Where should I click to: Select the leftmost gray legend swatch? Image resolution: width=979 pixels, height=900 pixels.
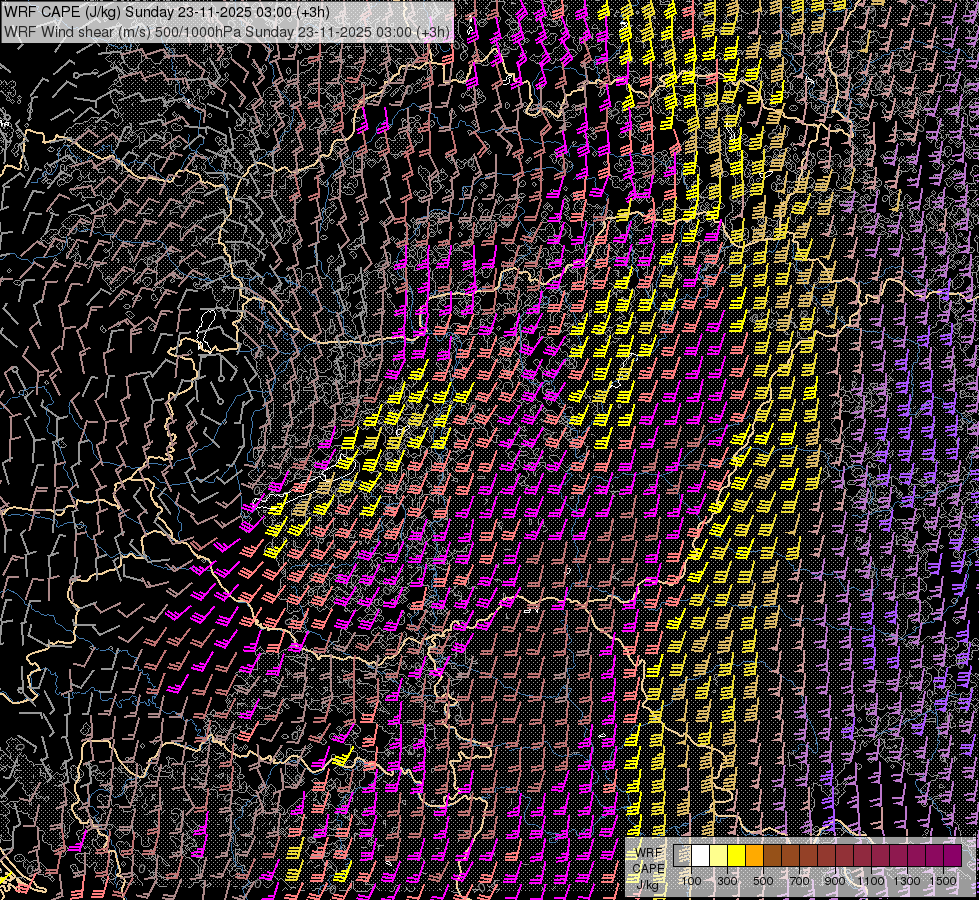point(683,856)
